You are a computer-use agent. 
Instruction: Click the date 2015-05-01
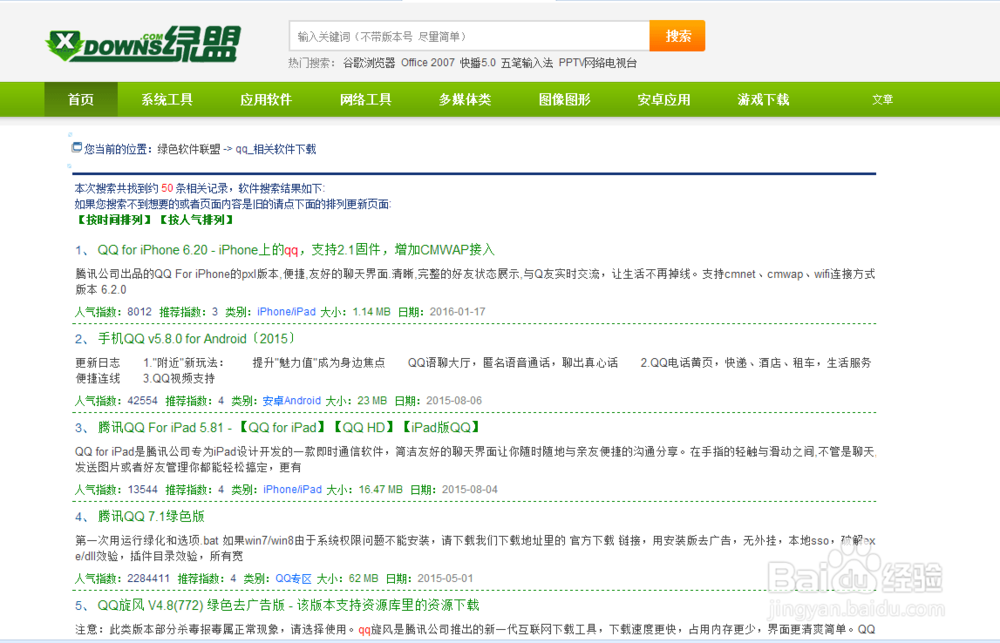(445, 579)
